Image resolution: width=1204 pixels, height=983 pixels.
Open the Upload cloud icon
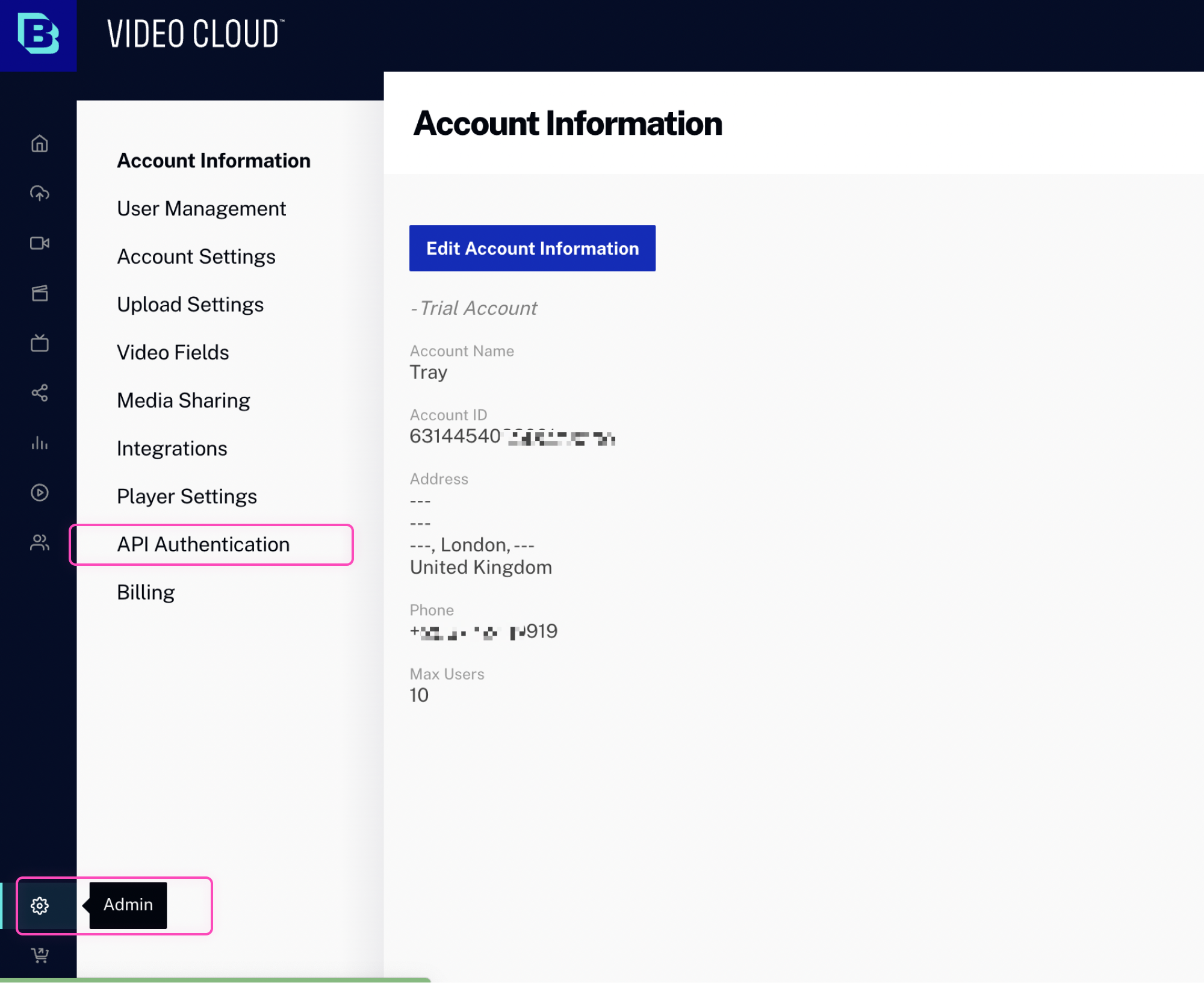(39, 194)
